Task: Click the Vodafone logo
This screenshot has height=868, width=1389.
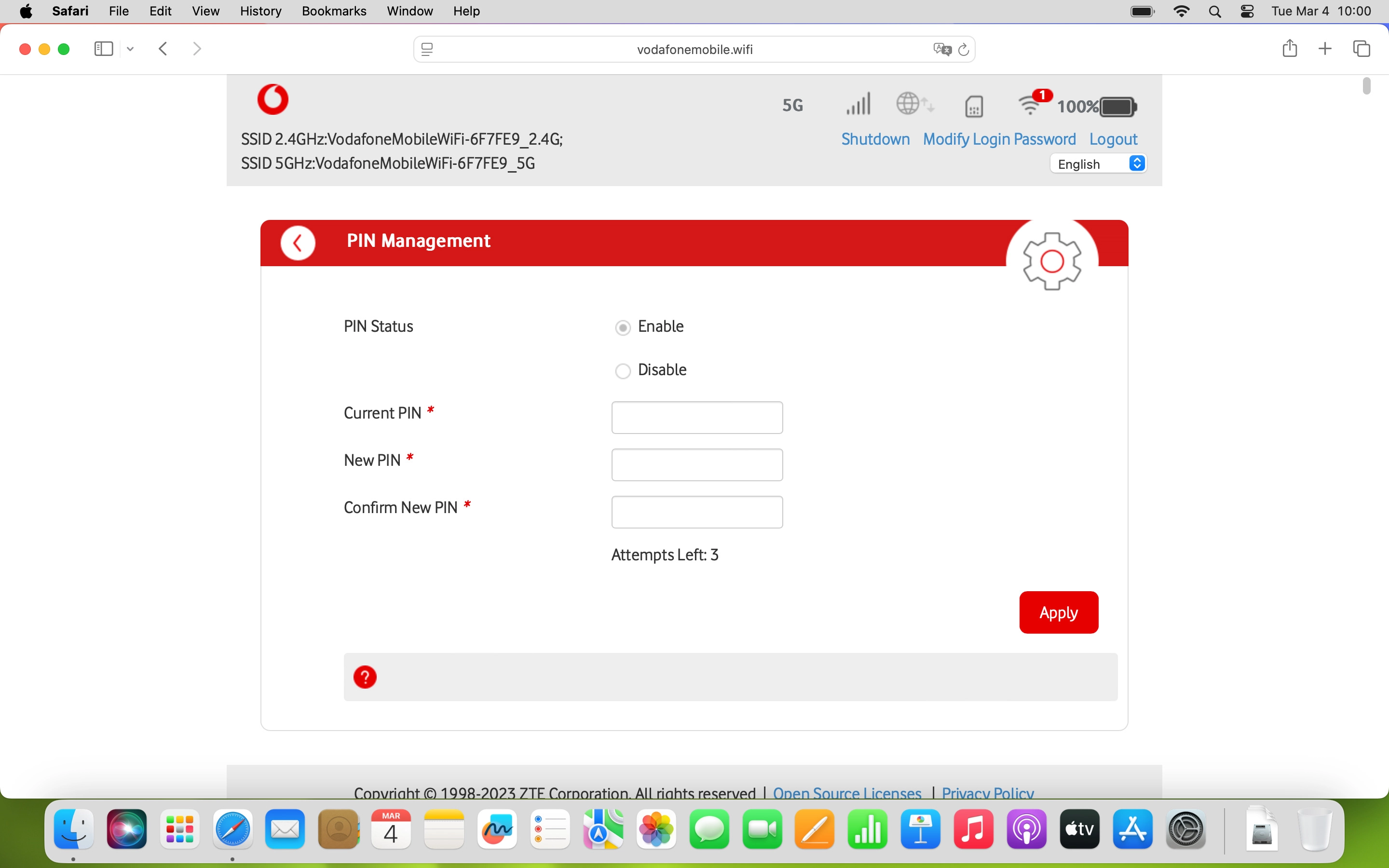Action: click(x=272, y=99)
